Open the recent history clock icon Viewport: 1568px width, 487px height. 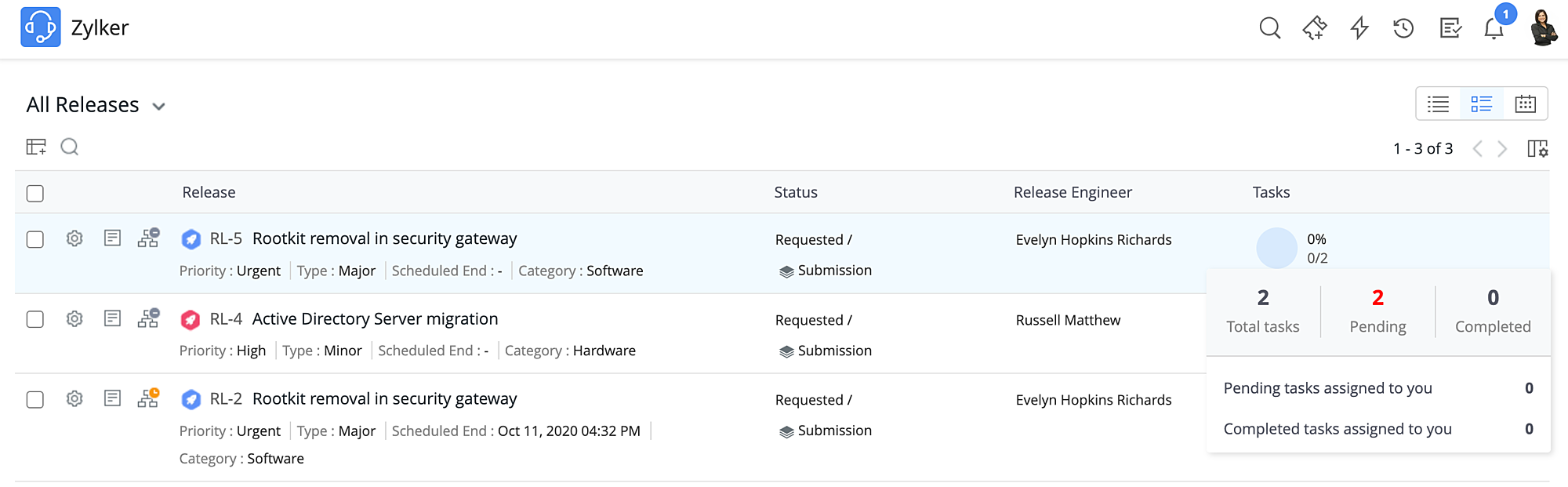pos(1403,28)
